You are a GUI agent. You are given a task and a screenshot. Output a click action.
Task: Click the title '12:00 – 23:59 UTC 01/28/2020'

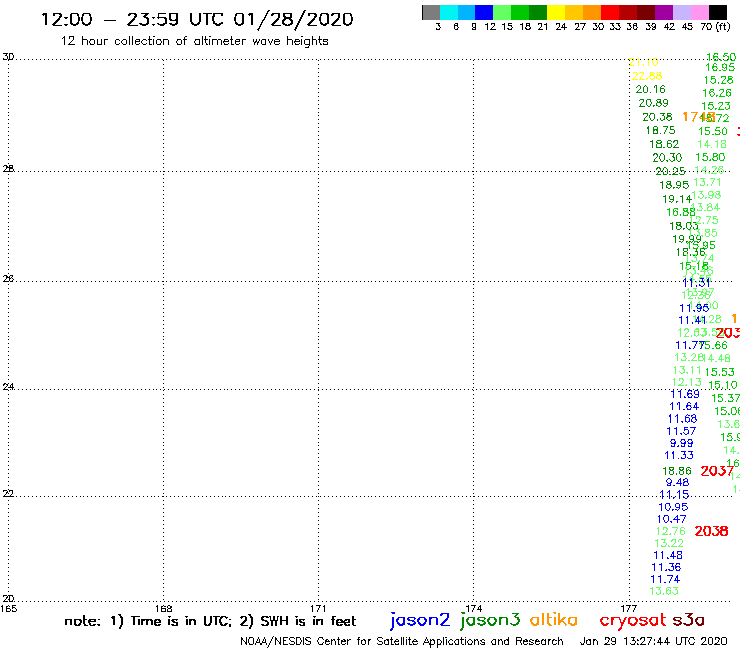point(197,19)
